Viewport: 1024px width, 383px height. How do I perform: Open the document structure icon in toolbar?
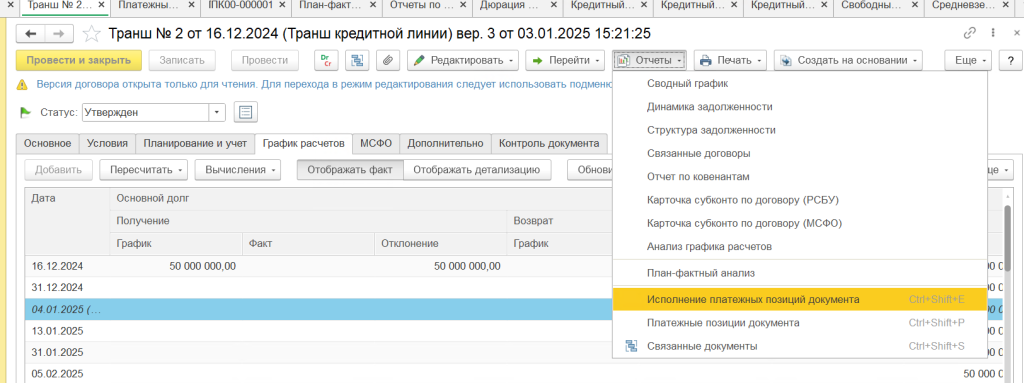coord(357,60)
